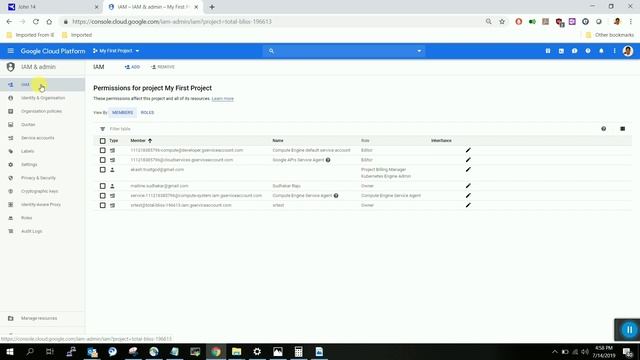
Task: Edit the srtest owner member
Action: point(468,205)
